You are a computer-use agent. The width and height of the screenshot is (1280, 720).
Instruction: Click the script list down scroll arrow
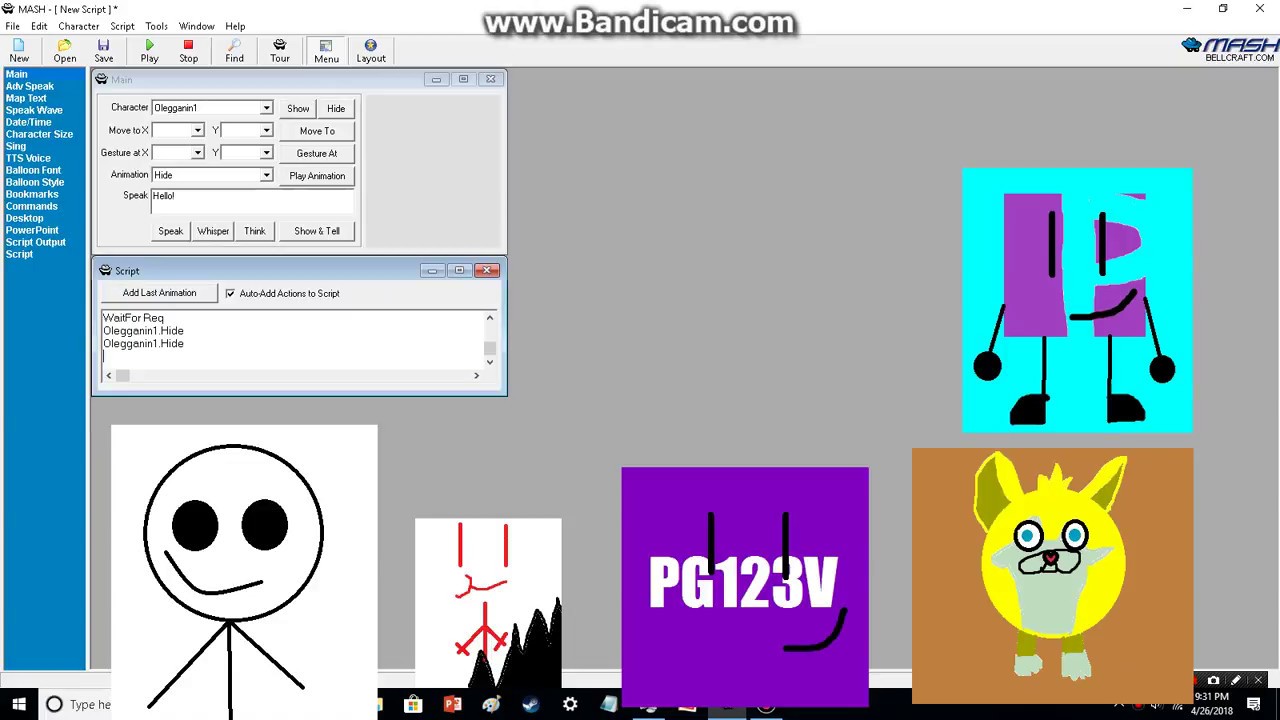pos(489,362)
